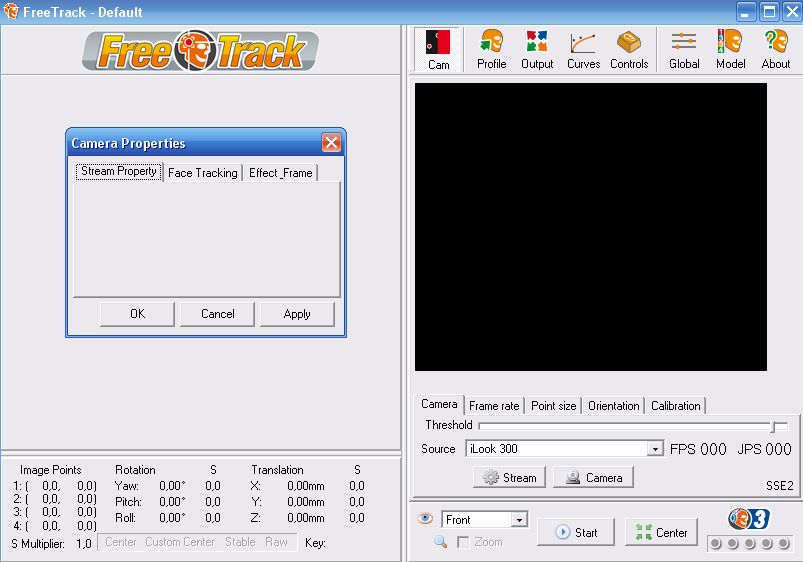The height and width of the screenshot is (562, 803).
Task: Enable the Zoom checkbox
Action: coord(463,542)
